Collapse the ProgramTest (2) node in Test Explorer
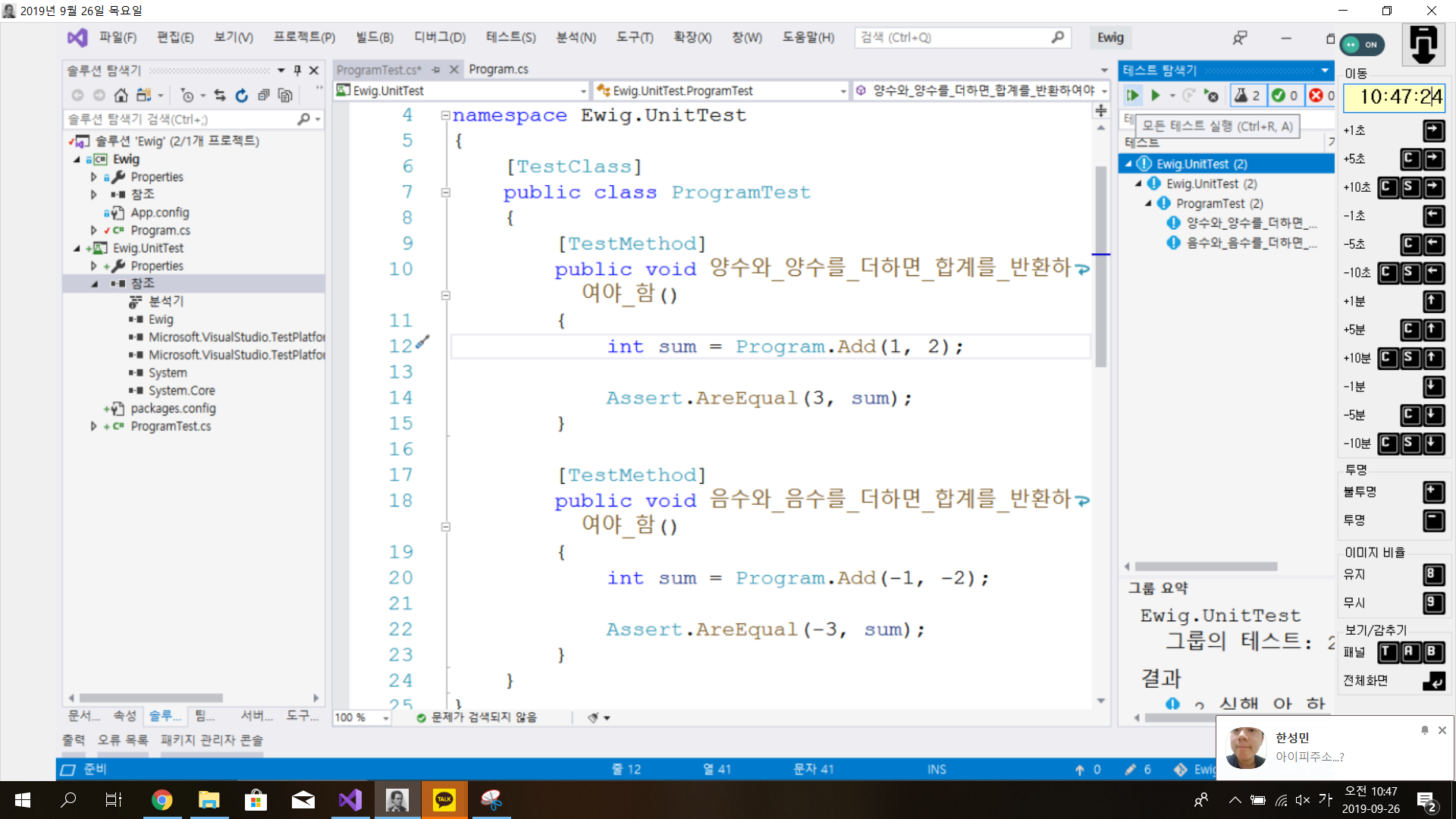Viewport: 1456px width, 819px height. click(x=1148, y=203)
